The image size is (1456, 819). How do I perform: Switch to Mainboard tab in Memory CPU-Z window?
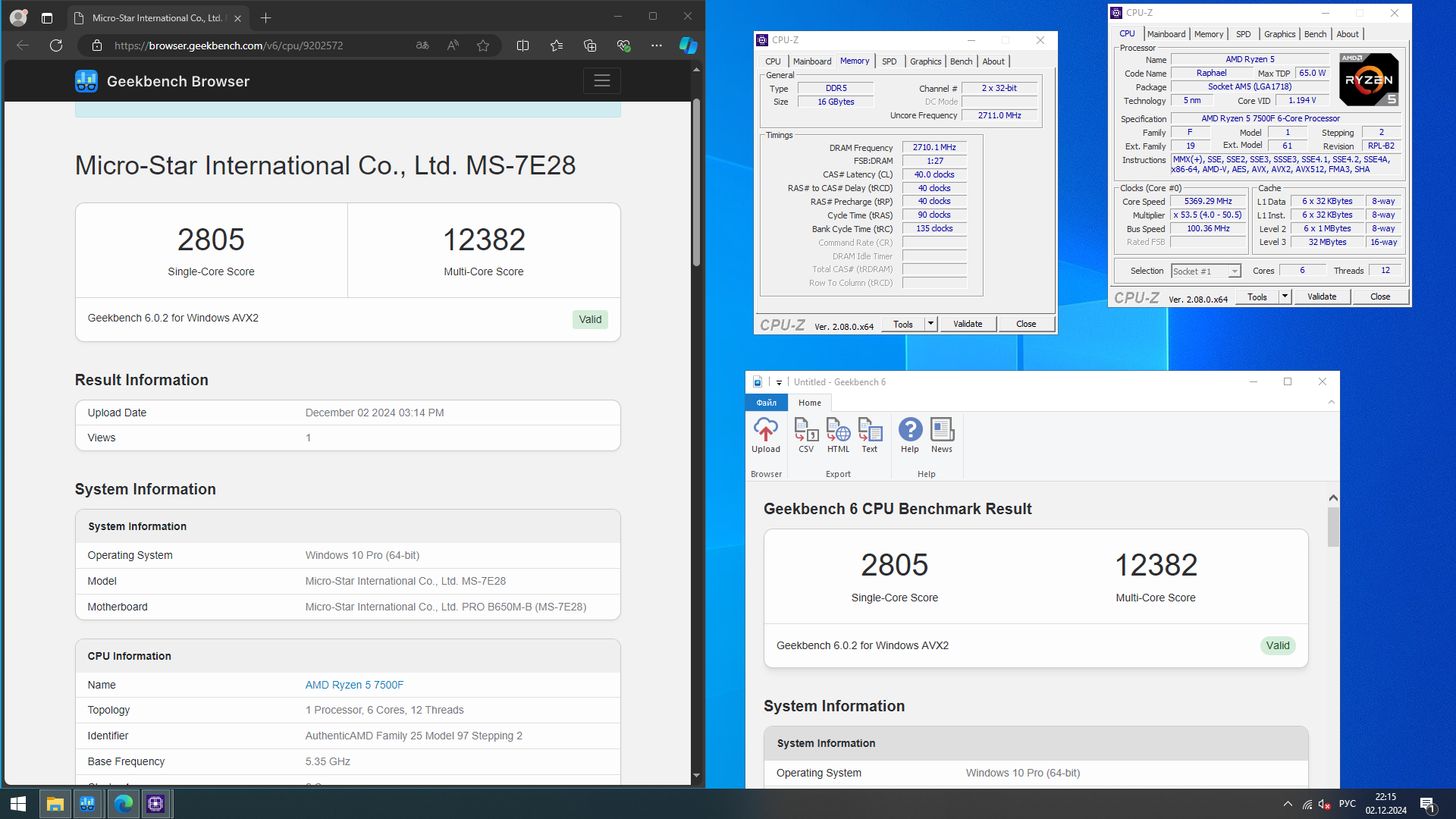click(x=812, y=61)
